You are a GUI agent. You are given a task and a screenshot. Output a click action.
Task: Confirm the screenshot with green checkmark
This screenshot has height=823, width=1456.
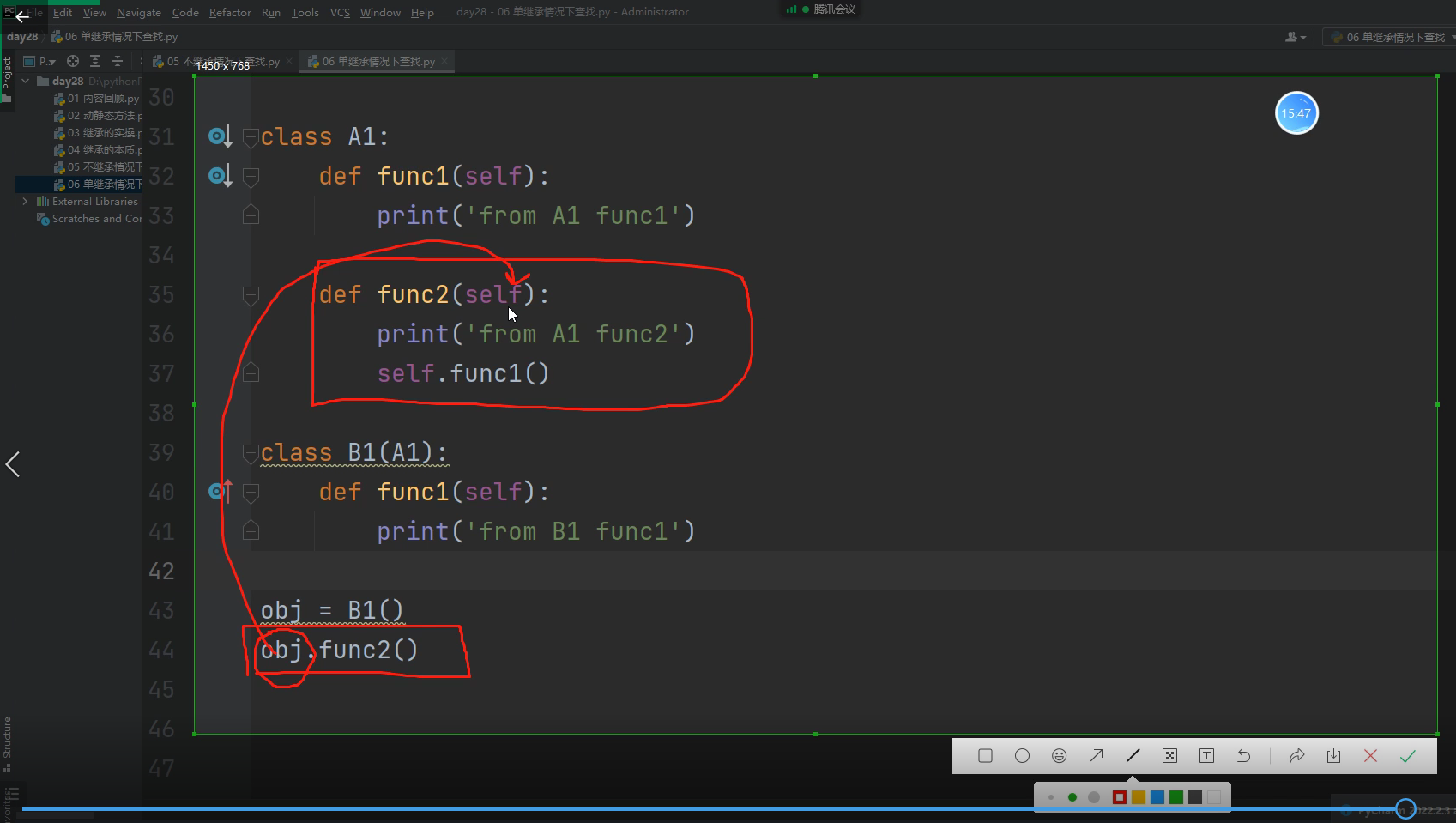[1408, 756]
